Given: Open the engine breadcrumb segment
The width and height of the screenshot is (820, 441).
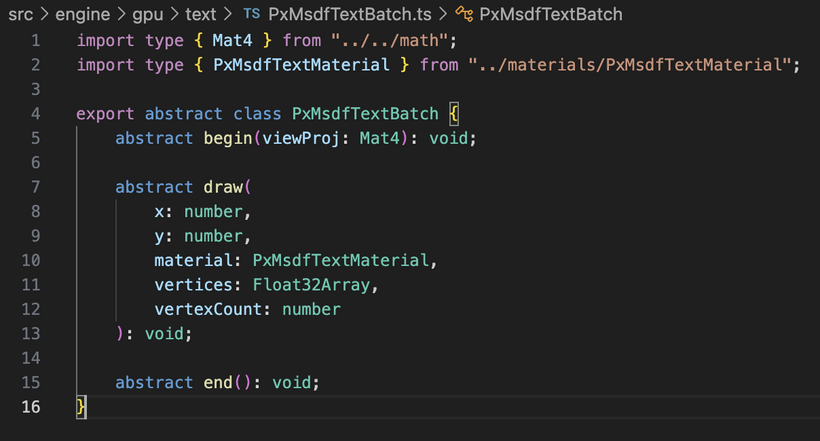Looking at the screenshot, I should click(81, 15).
